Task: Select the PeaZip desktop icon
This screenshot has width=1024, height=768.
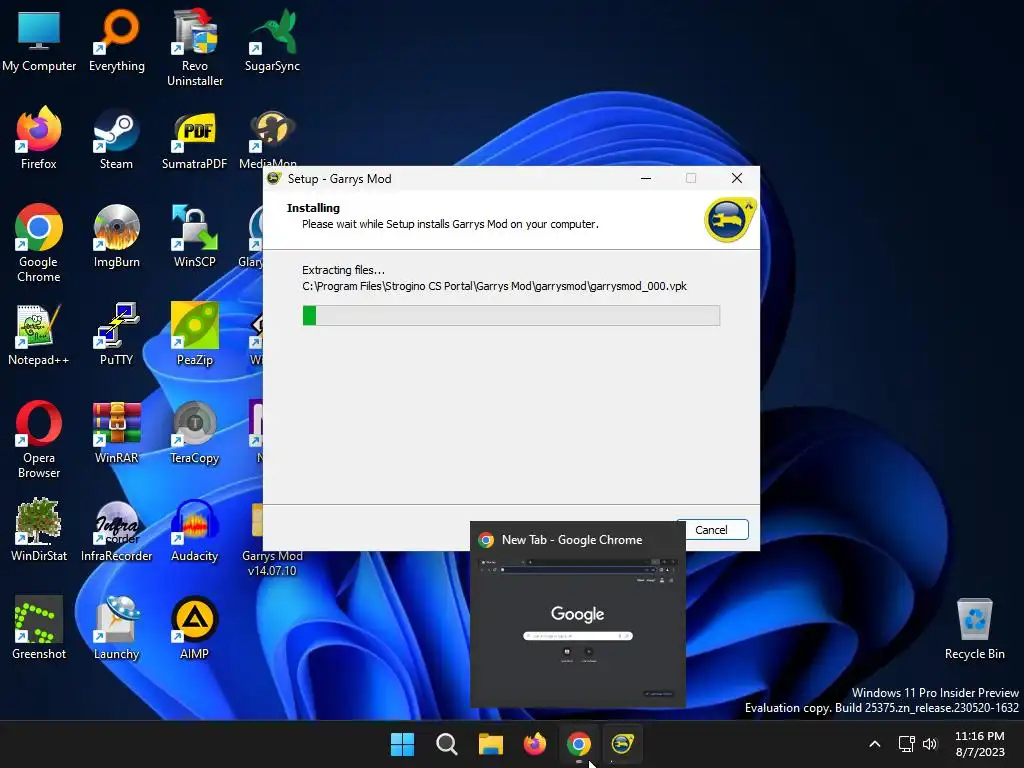Action: (195, 334)
